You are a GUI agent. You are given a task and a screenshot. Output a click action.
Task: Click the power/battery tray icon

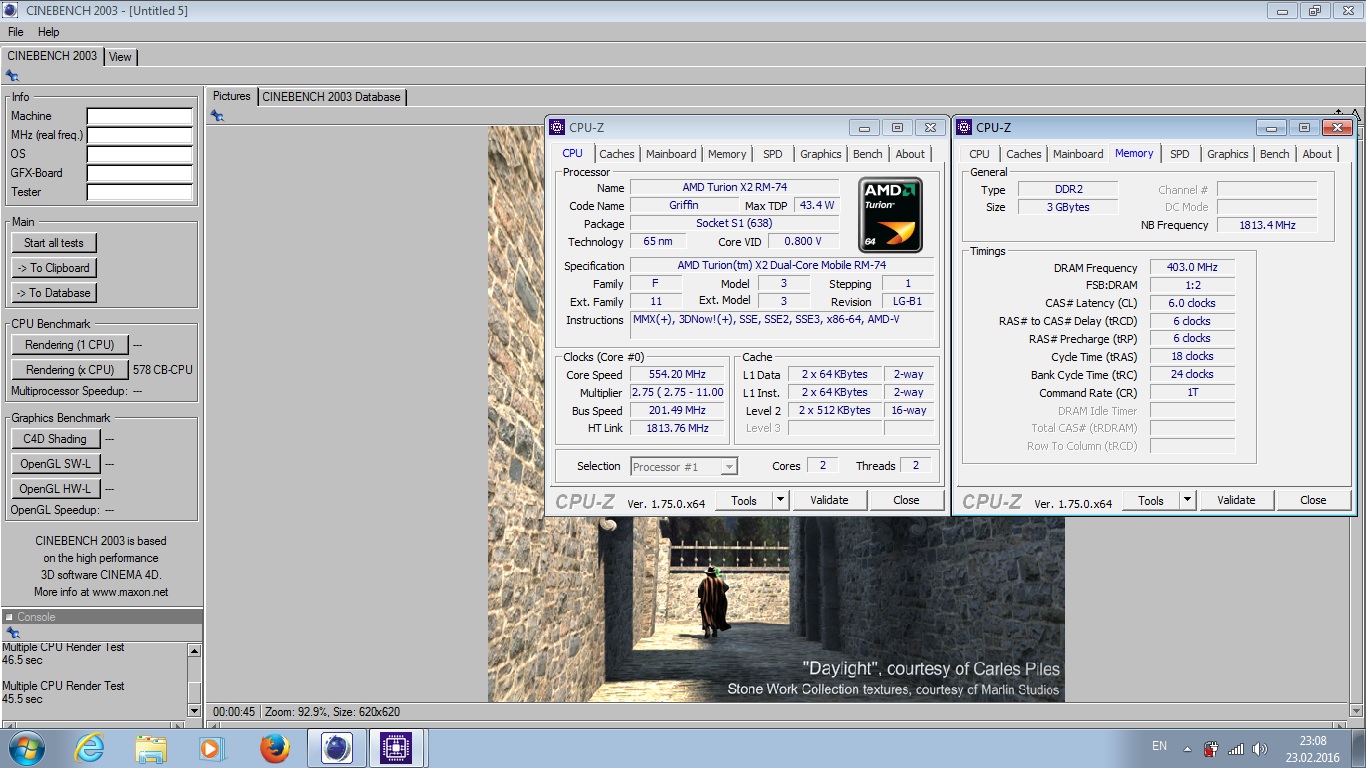(1210, 749)
